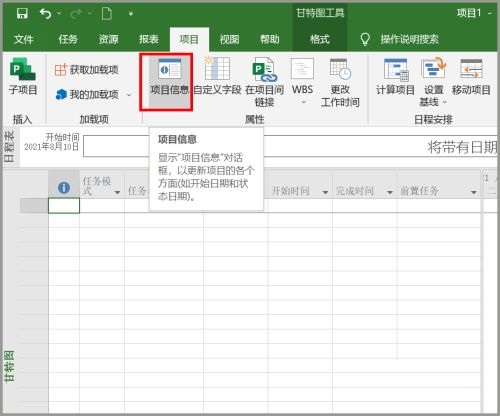Click 获取加载项 button

(86, 70)
